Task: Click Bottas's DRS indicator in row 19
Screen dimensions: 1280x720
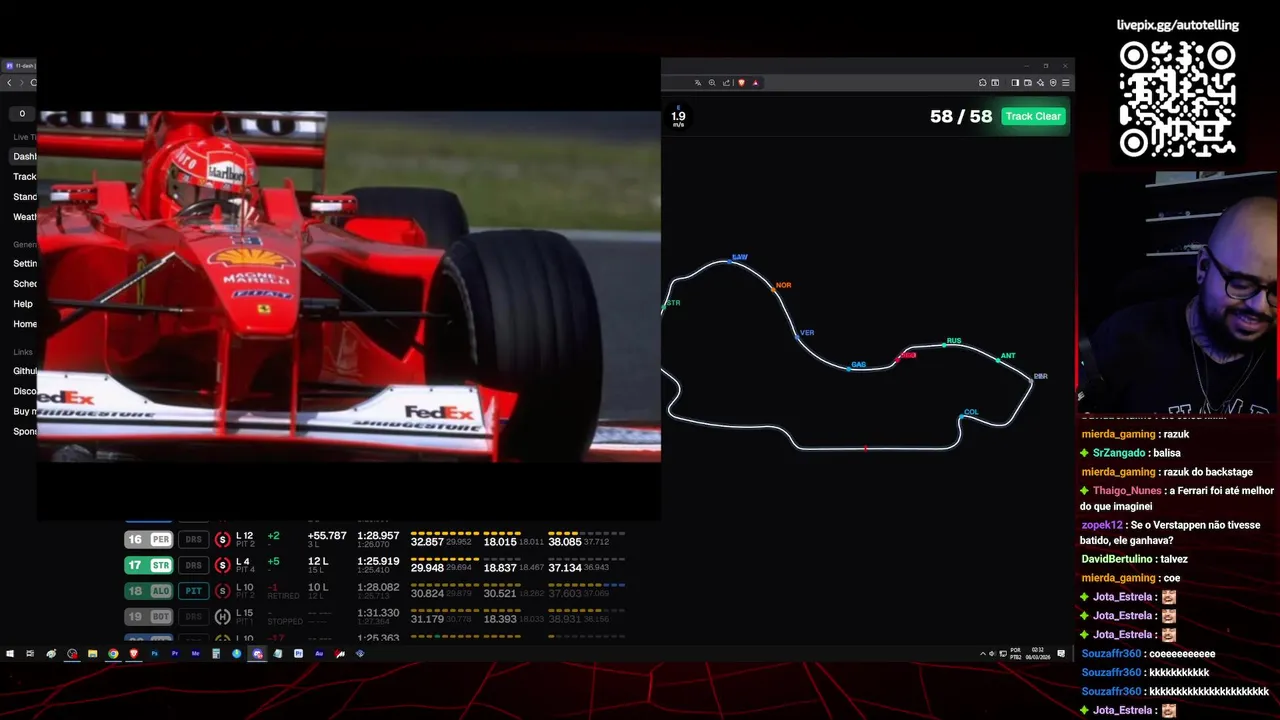Action: coord(193,617)
